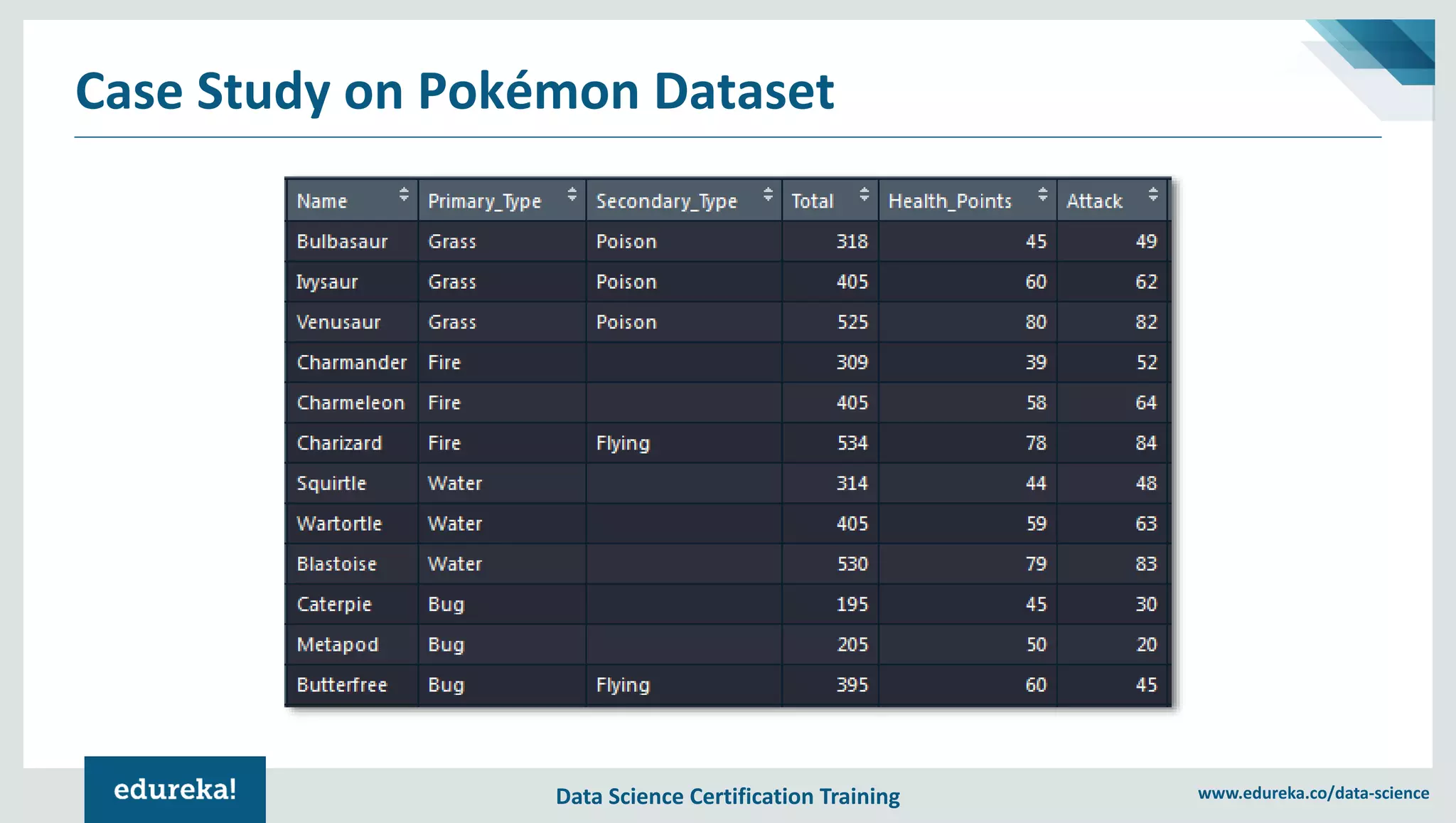Screen dimensions: 1456x823
Task: Click attack value 62 in Ivysaur row
Action: (1146, 282)
